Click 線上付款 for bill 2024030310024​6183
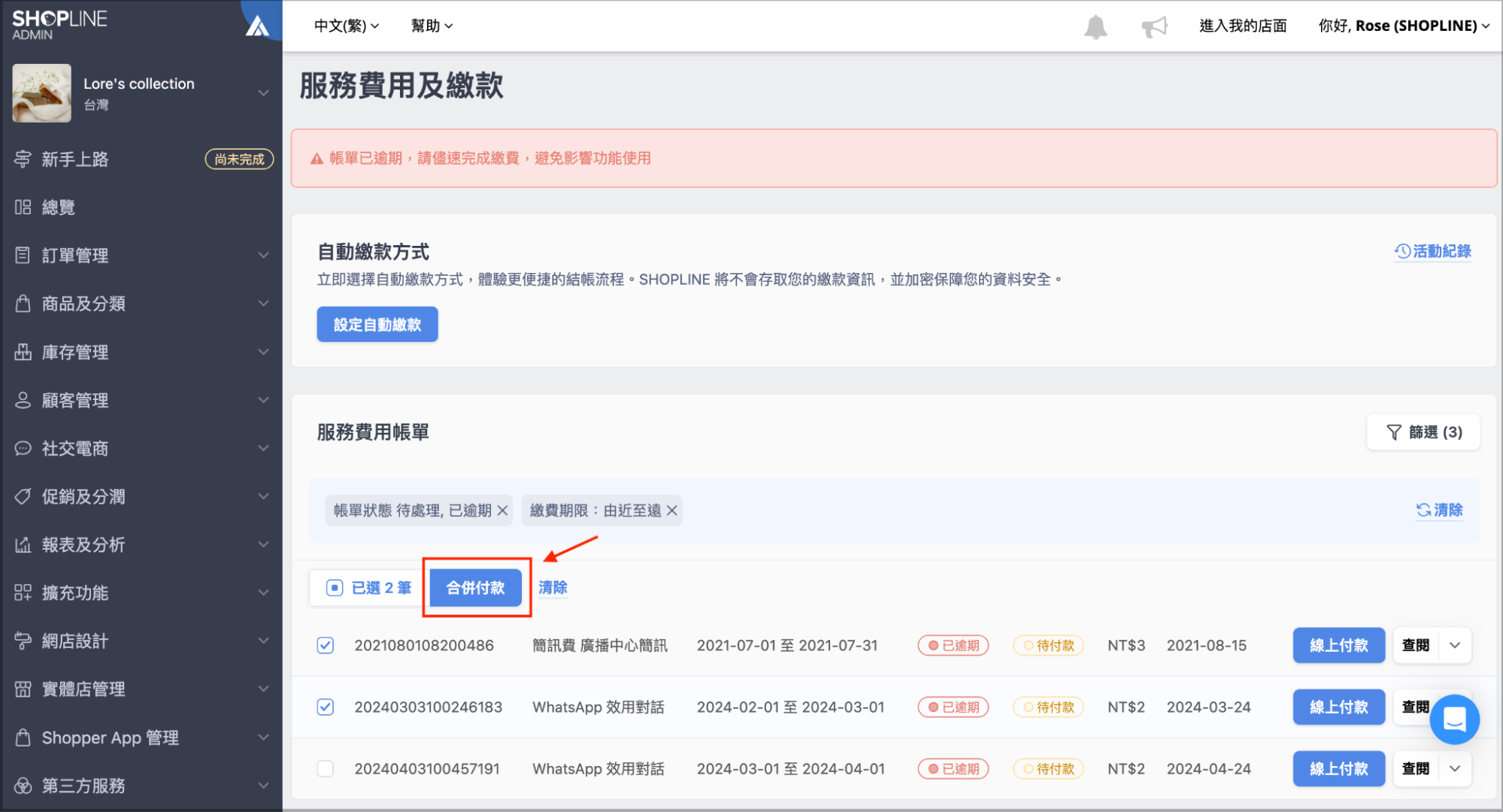The image size is (1503, 812). [x=1338, y=707]
